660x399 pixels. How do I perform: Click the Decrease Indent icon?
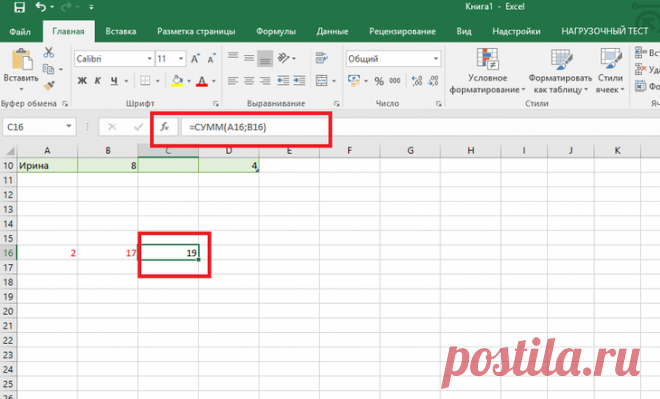click(x=283, y=80)
